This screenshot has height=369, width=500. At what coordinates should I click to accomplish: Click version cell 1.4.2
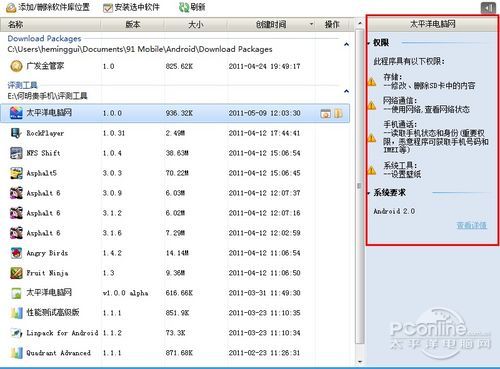(x=112, y=253)
